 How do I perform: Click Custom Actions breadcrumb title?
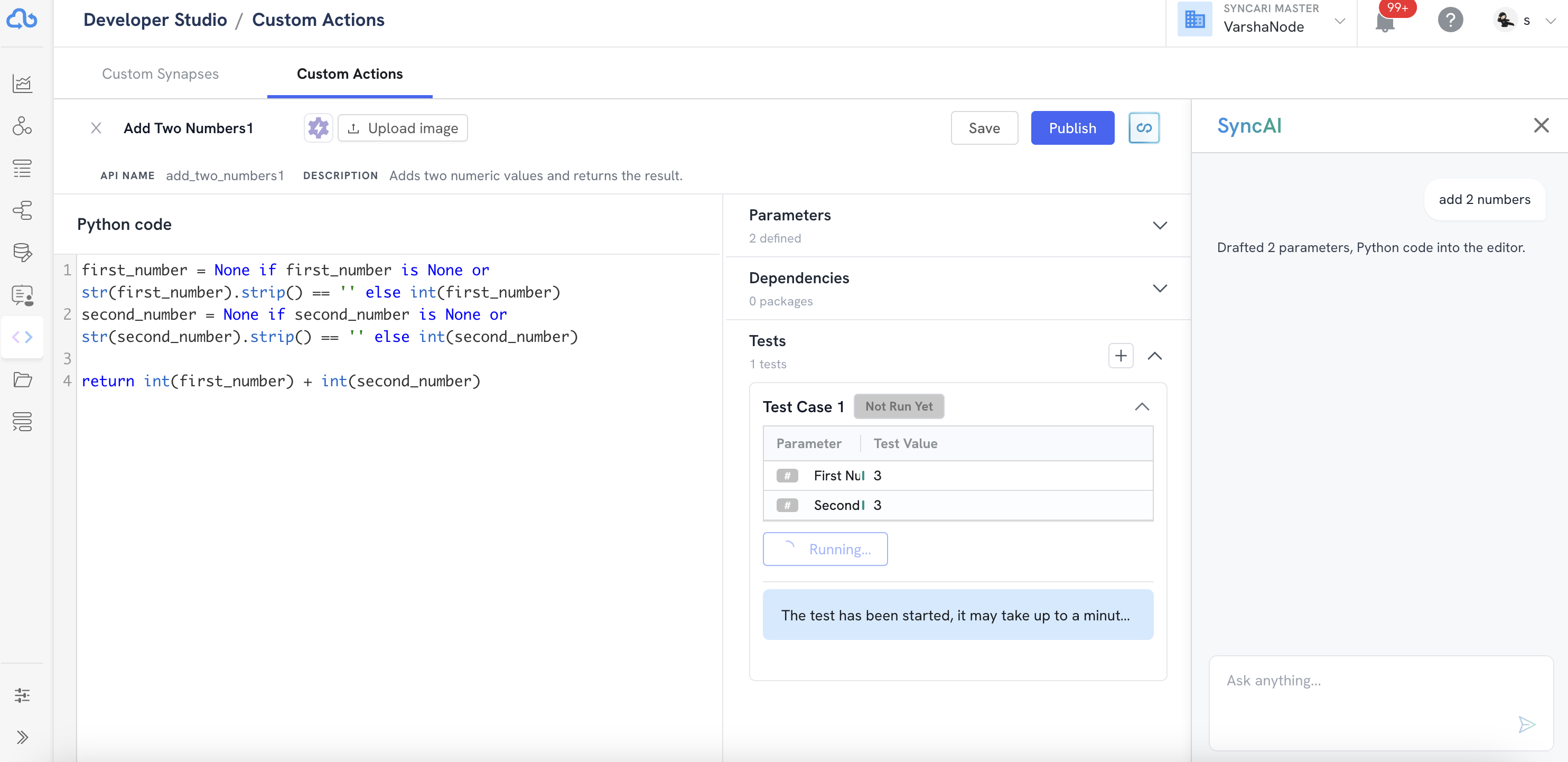318,20
